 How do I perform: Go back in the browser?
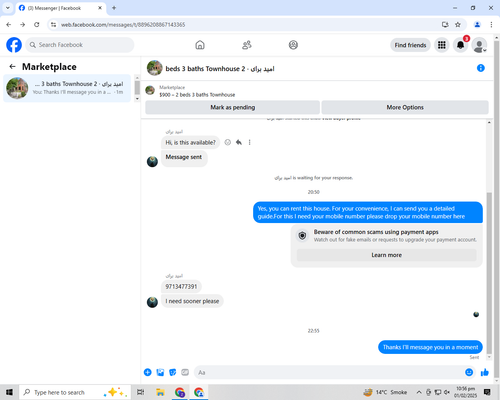9,25
